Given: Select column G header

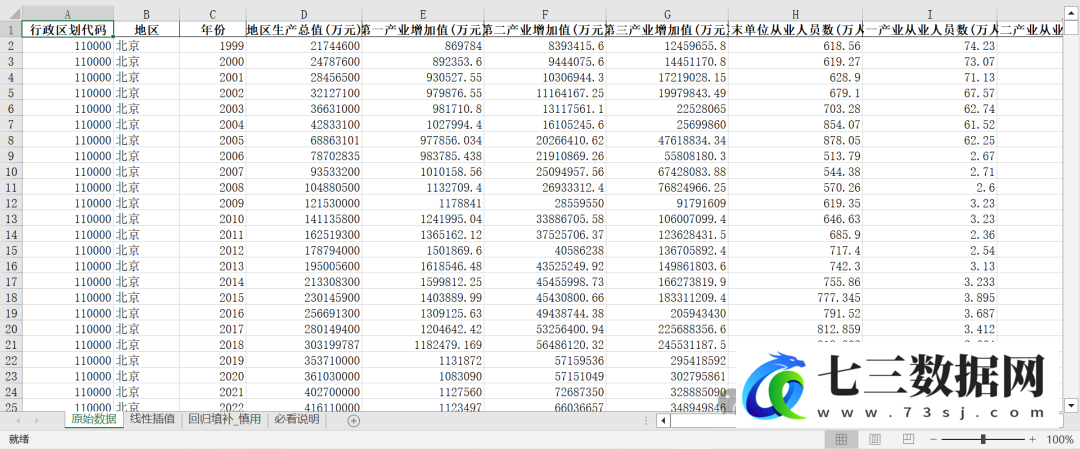Looking at the screenshot, I should pyautogui.click(x=667, y=14).
